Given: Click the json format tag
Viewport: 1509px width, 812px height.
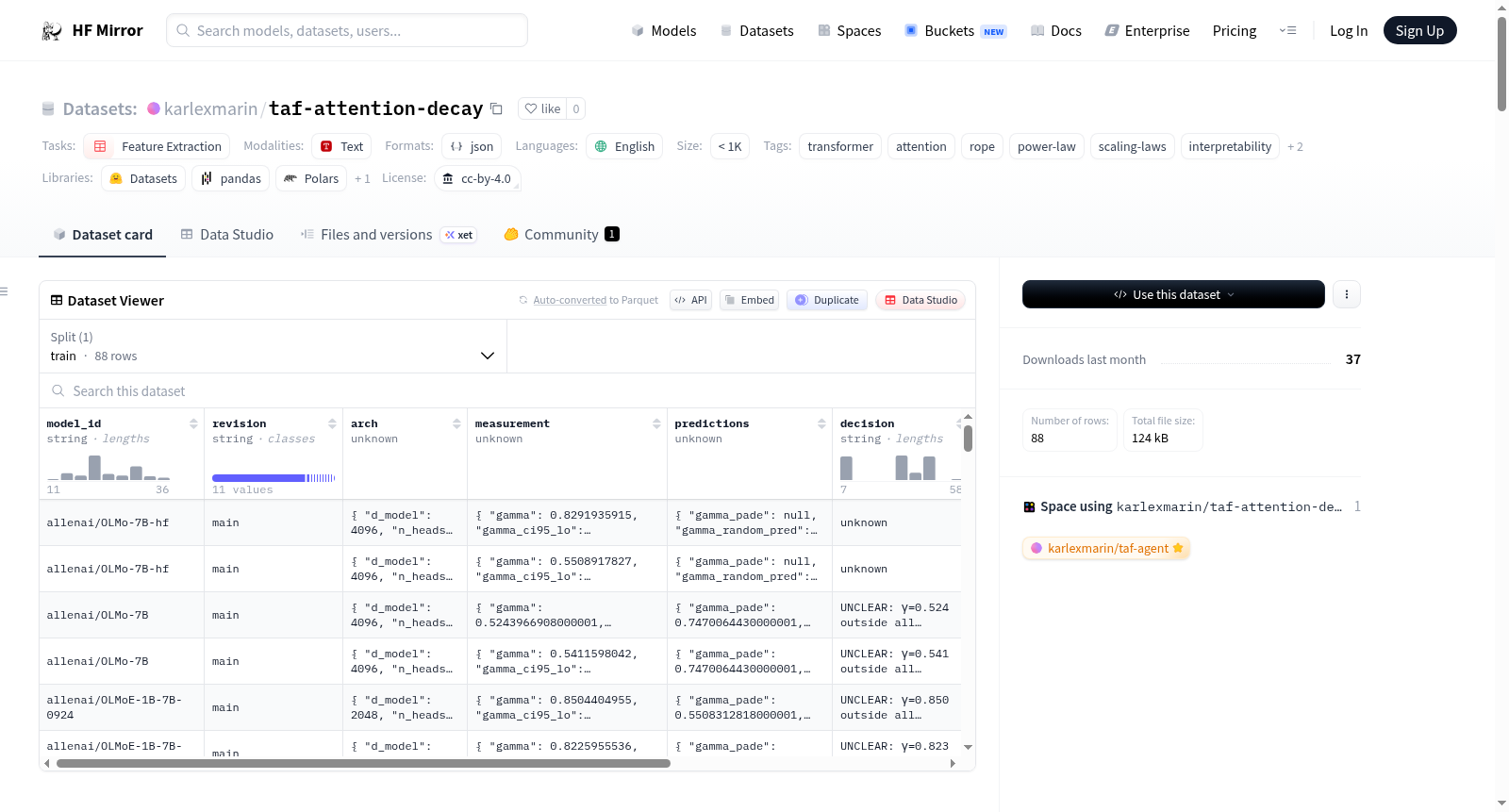Looking at the screenshot, I should point(472,146).
